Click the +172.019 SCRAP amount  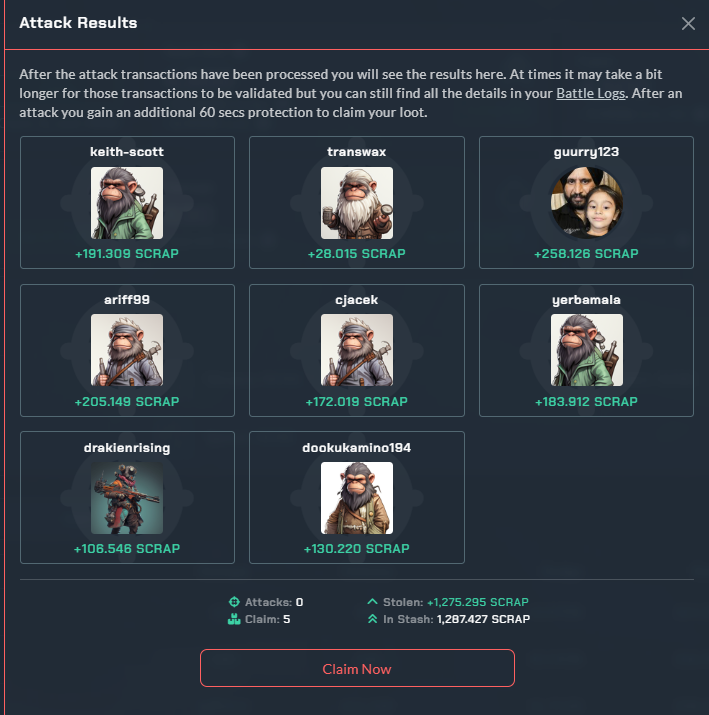[357, 402]
